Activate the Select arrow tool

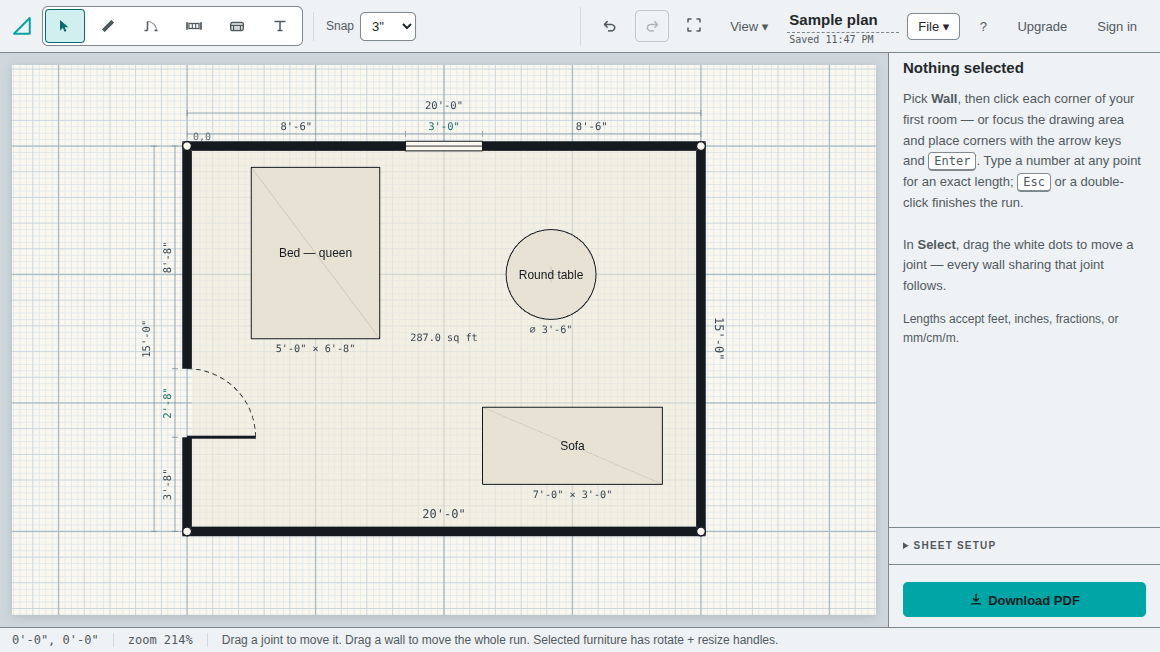pos(64,26)
